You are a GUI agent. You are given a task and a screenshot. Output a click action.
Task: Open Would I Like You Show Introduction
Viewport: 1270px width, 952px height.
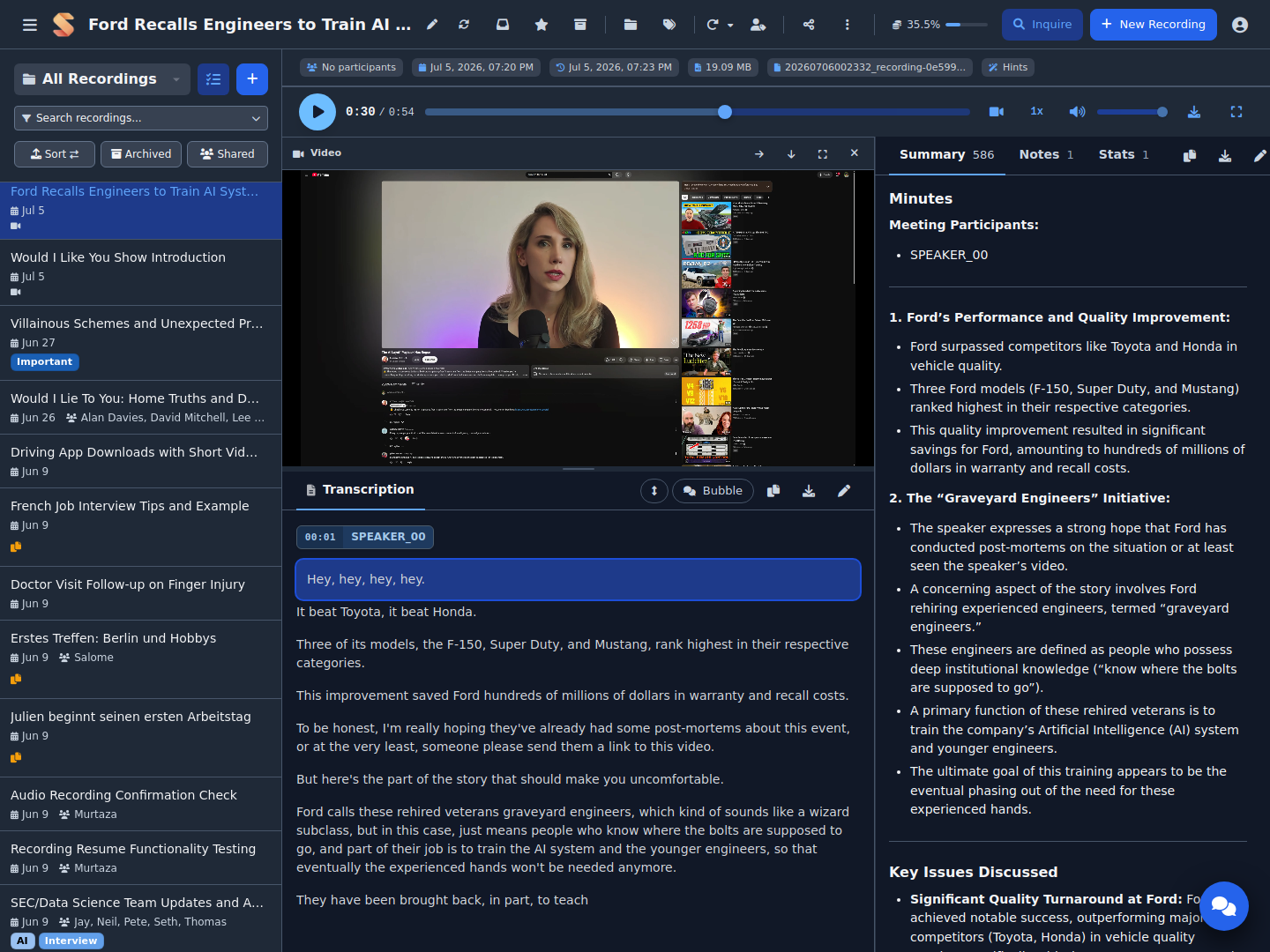pyautogui.click(x=141, y=272)
